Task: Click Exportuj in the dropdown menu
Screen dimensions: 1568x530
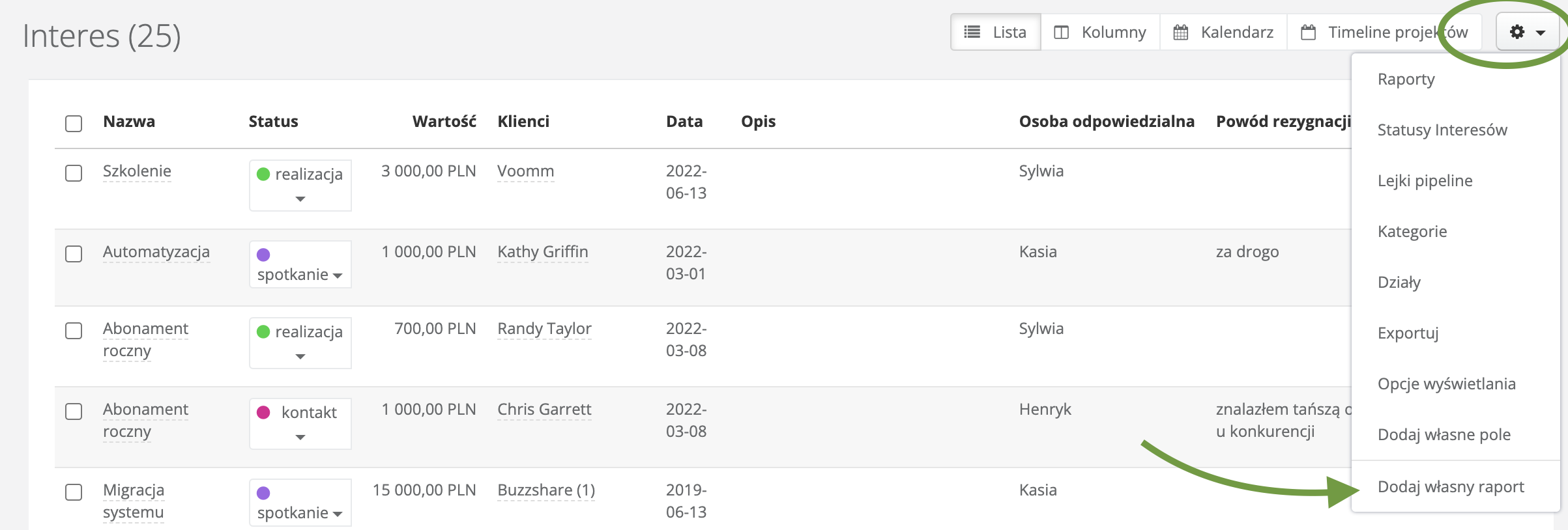Action: coord(1408,333)
